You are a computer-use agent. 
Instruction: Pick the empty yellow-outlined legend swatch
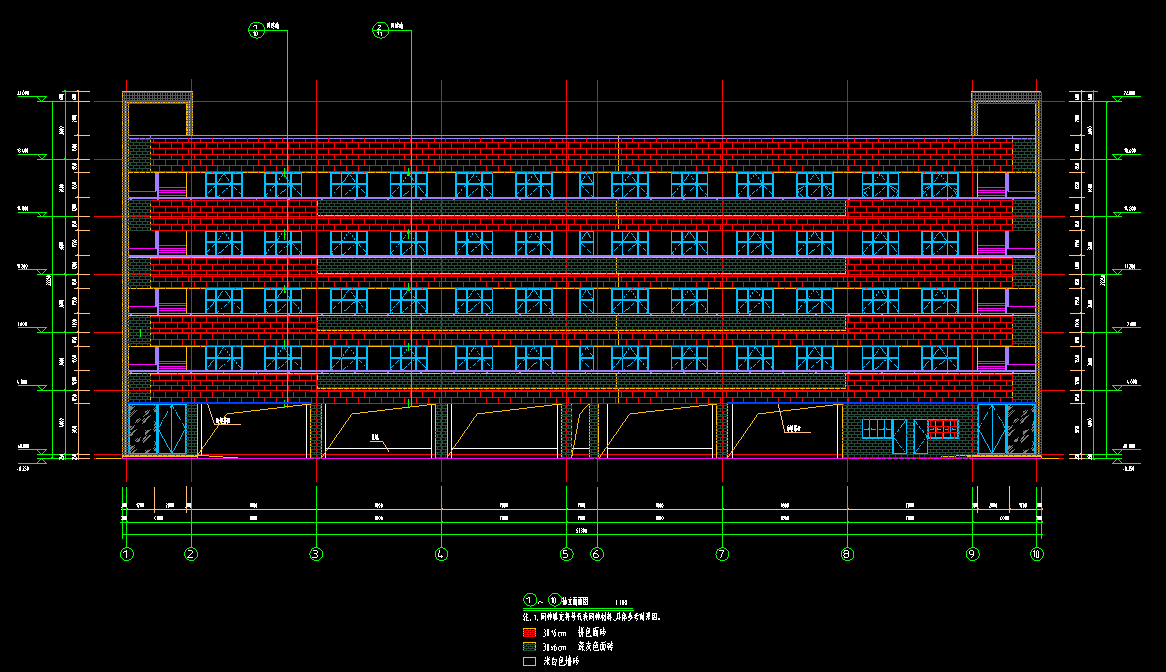[529, 661]
